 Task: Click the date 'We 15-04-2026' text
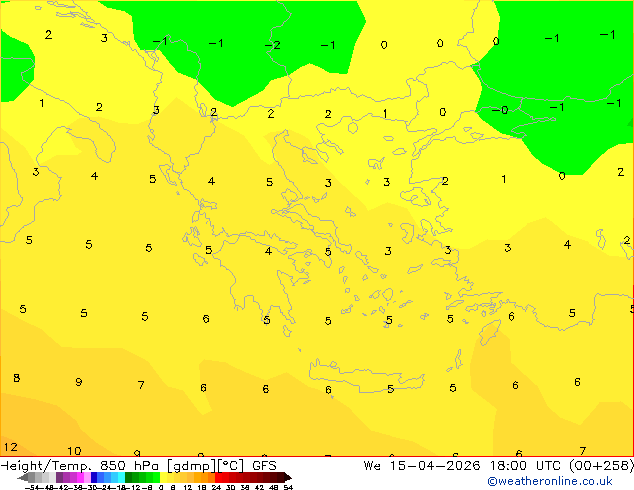point(422,466)
